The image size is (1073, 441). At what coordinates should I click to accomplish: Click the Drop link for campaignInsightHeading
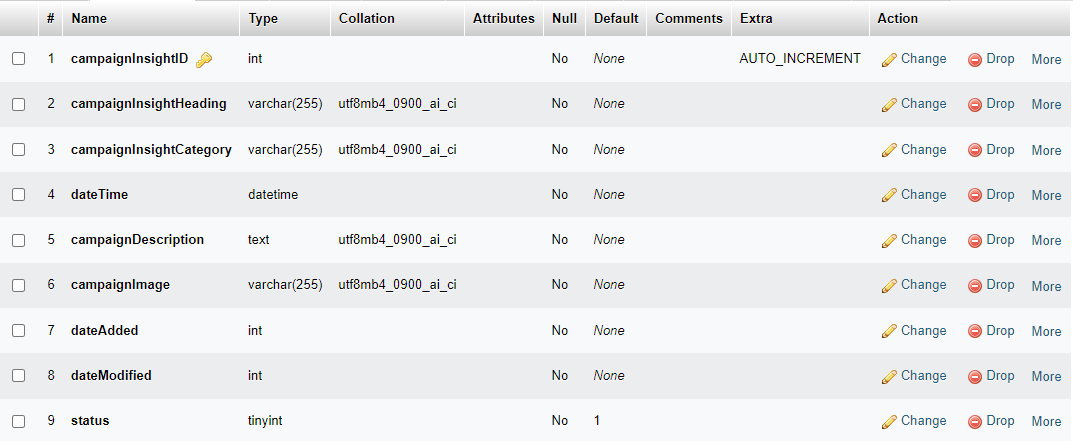tap(1000, 104)
